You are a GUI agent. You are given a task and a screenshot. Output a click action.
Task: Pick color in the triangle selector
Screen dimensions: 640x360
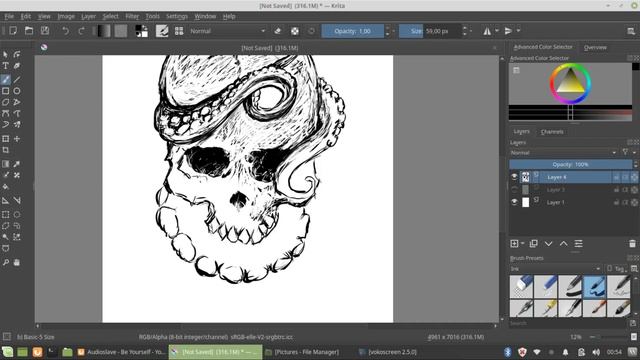pos(570,82)
